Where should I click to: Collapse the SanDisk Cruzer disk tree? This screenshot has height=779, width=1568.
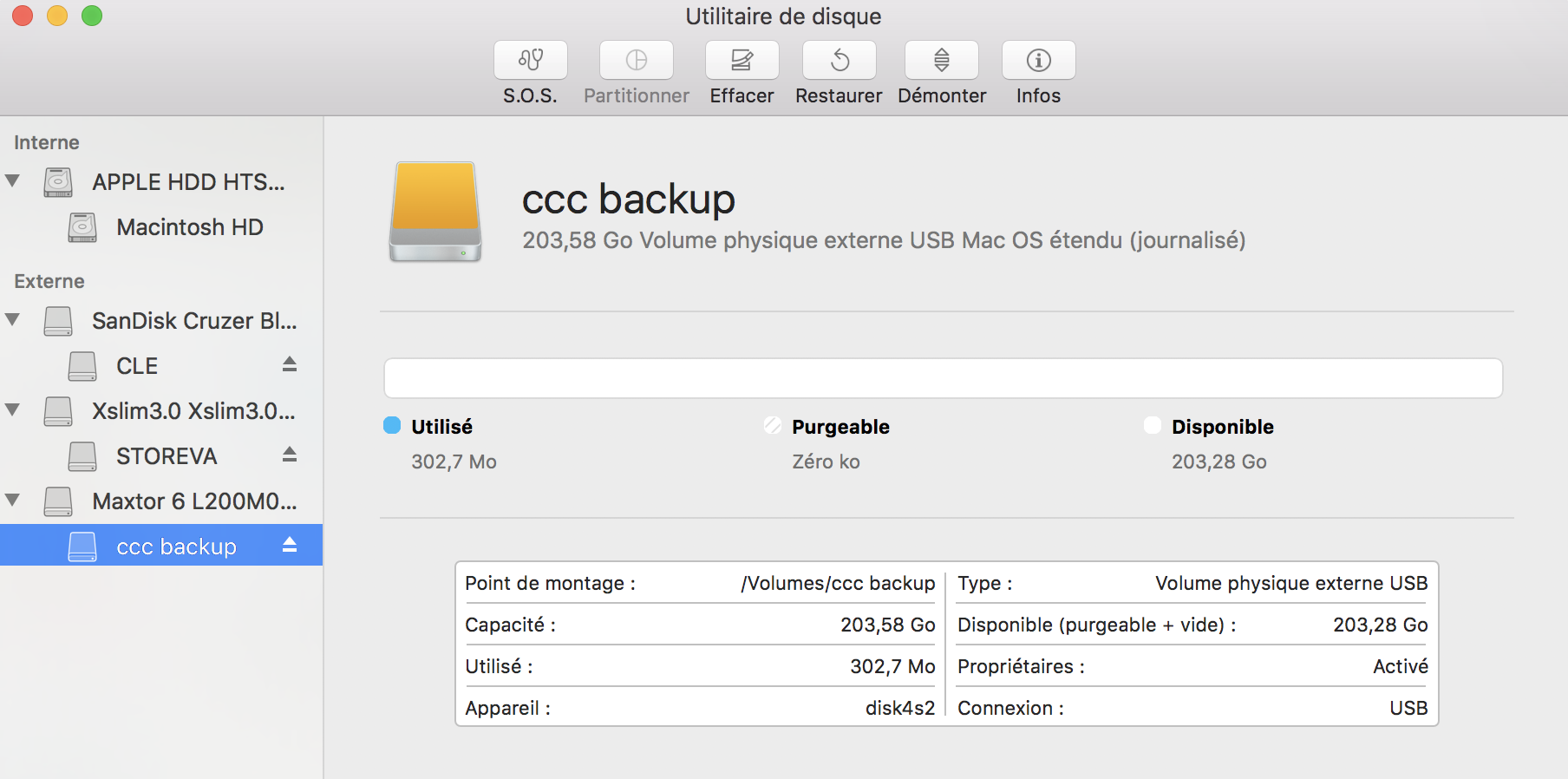tap(13, 320)
